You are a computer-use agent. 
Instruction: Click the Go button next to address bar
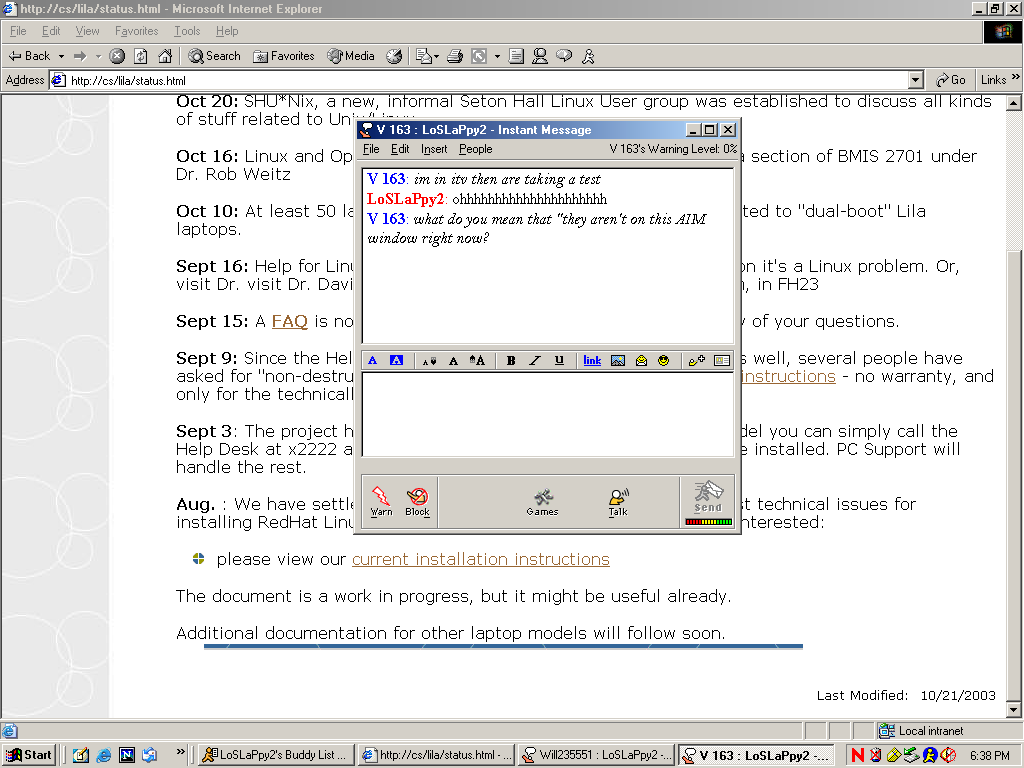[x=950, y=80]
